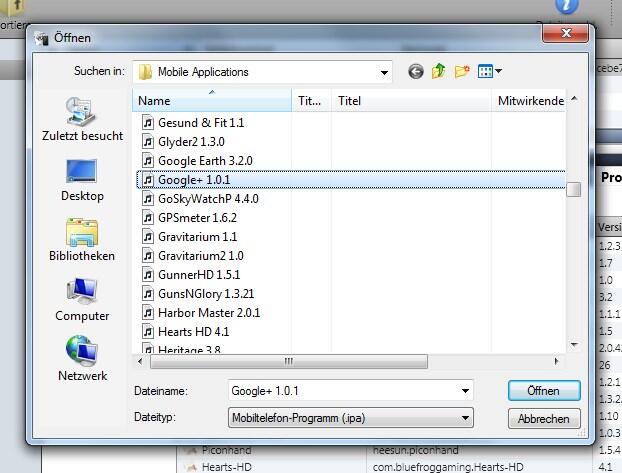
Task: Select the file name GPSmeter 1.6.2
Action: 197,217
